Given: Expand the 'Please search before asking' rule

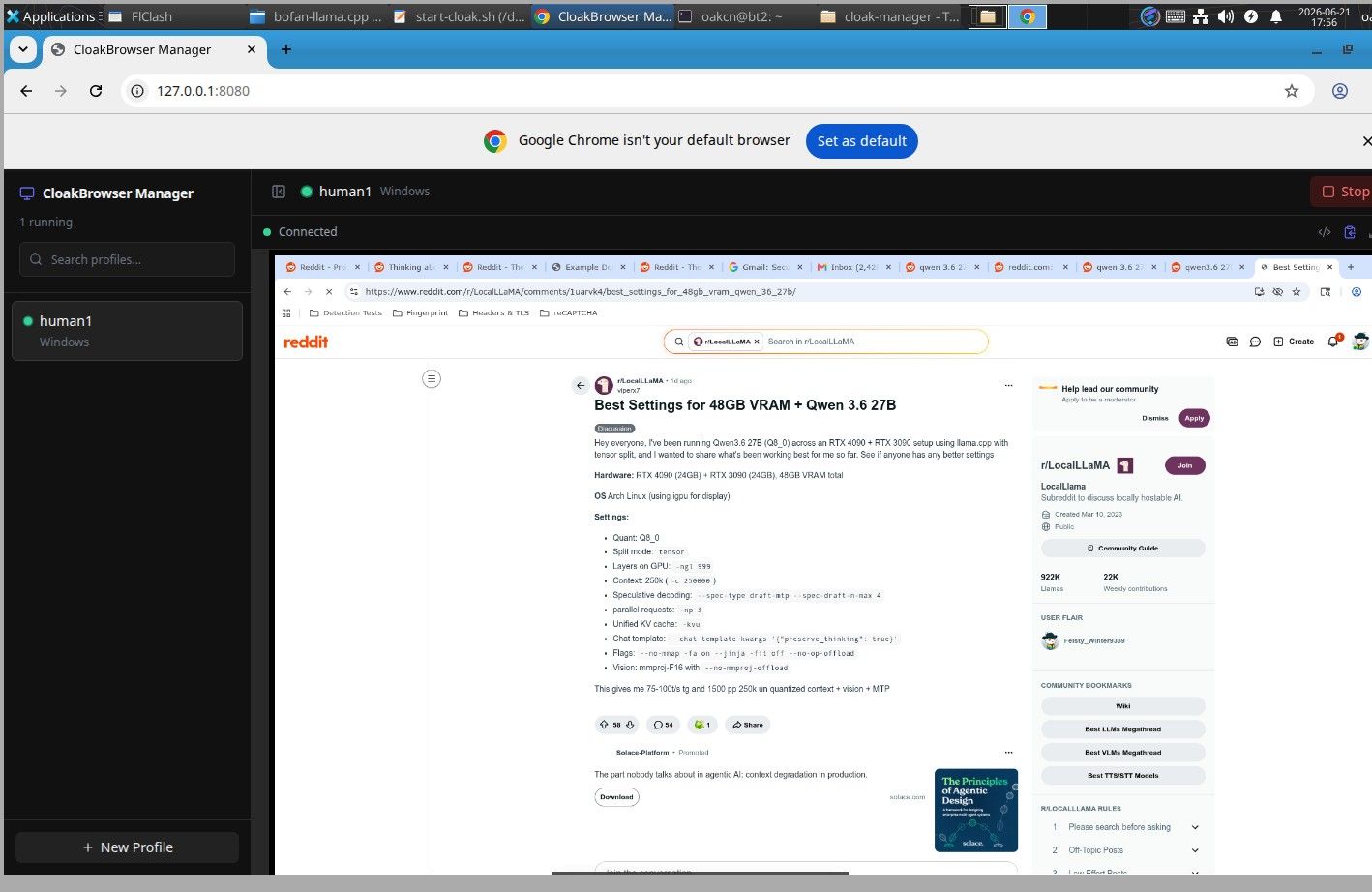Looking at the screenshot, I should [1195, 827].
